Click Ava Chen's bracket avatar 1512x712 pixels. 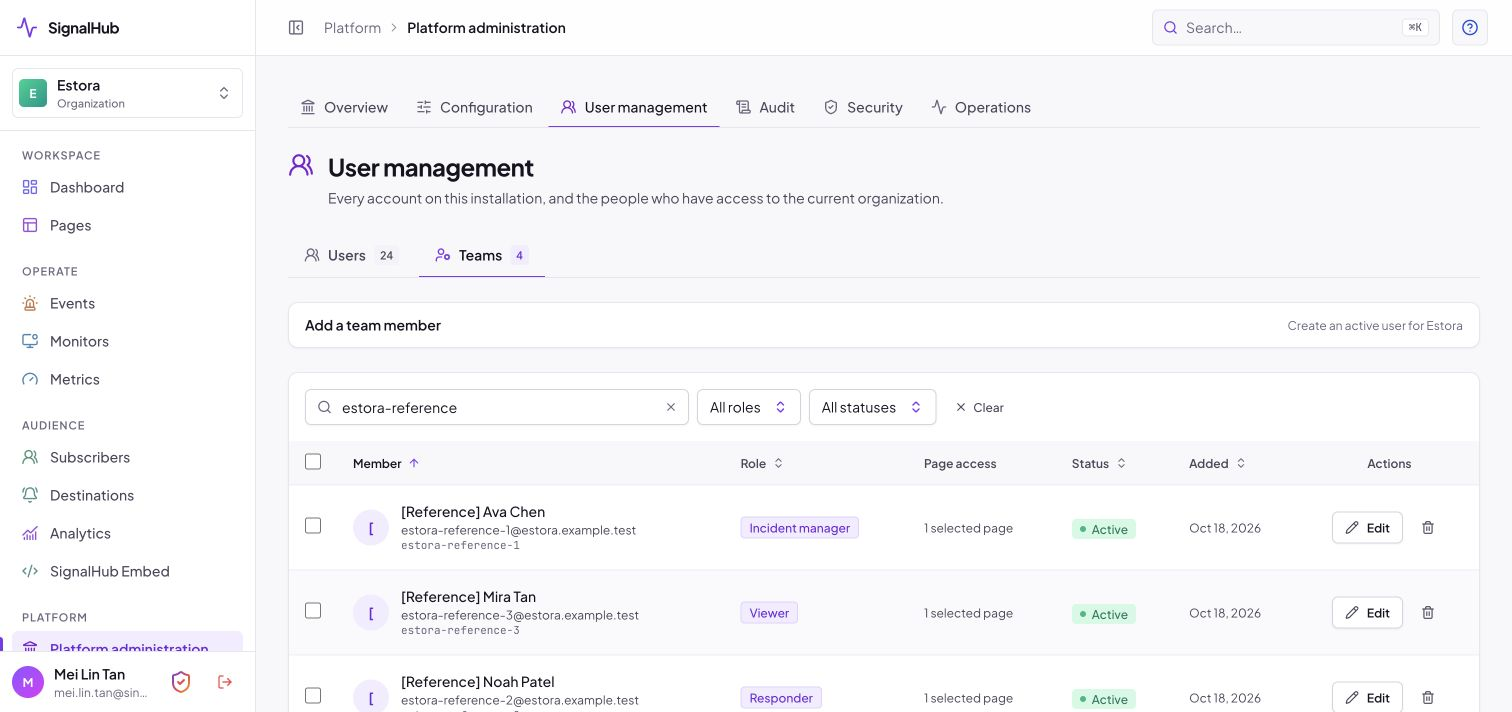pyautogui.click(x=371, y=527)
